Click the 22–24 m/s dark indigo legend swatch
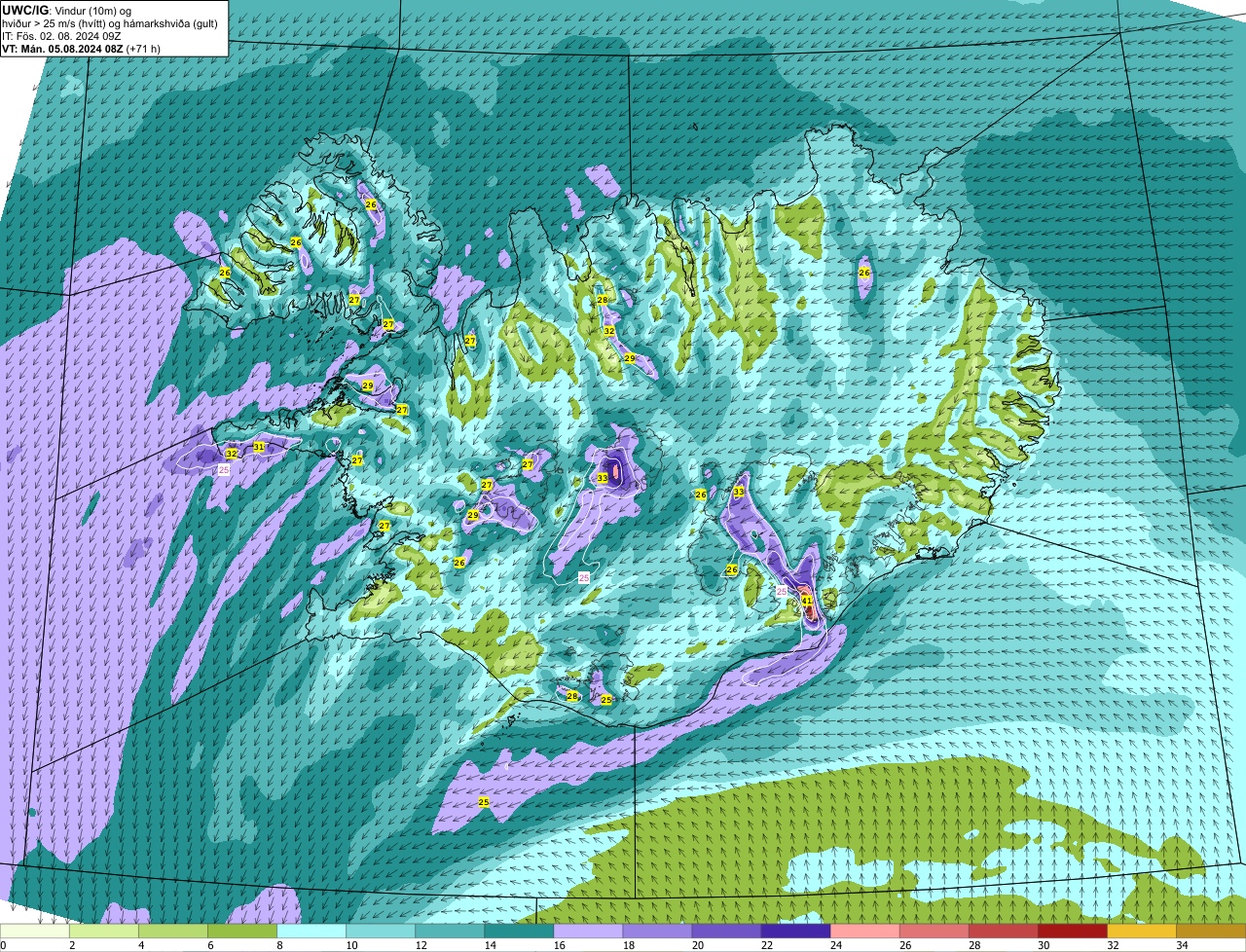This screenshot has width=1246, height=952. coord(795,932)
